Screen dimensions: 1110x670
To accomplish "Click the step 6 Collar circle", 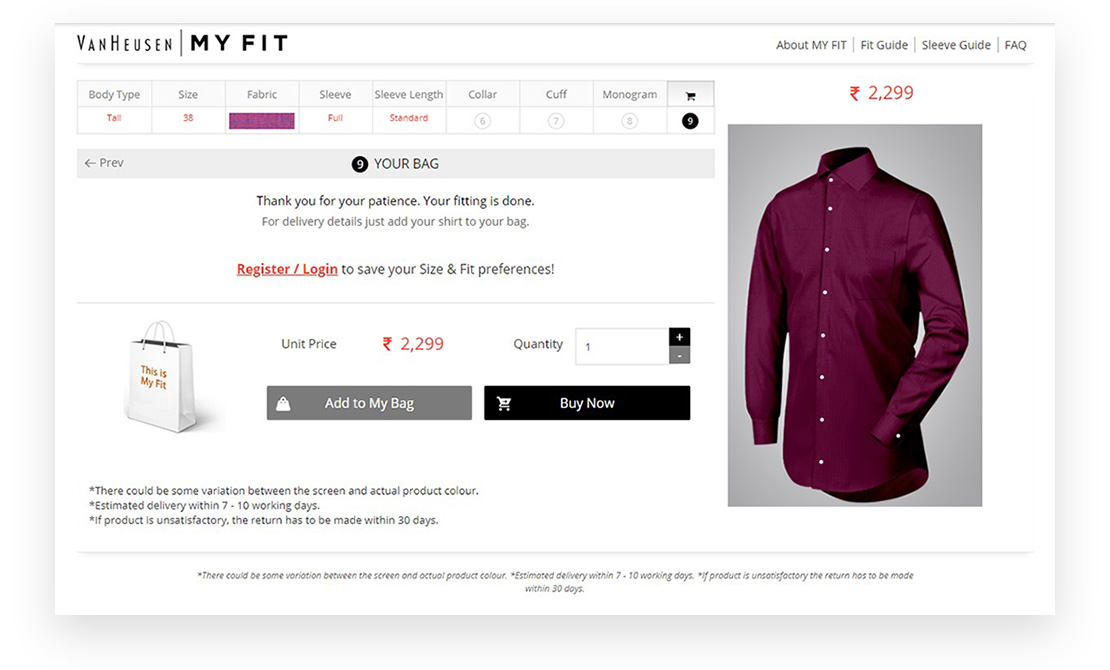I will (483, 121).
